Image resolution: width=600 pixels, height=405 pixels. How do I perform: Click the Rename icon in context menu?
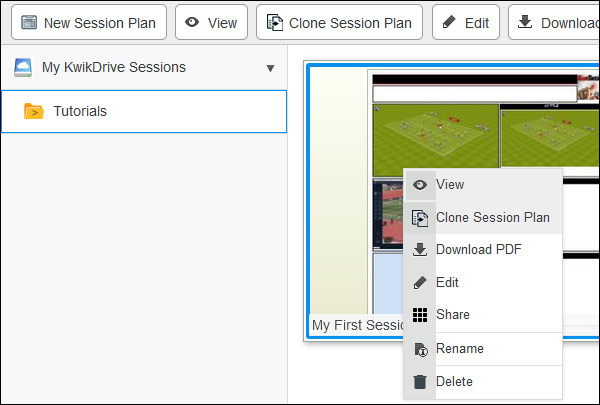[420, 349]
